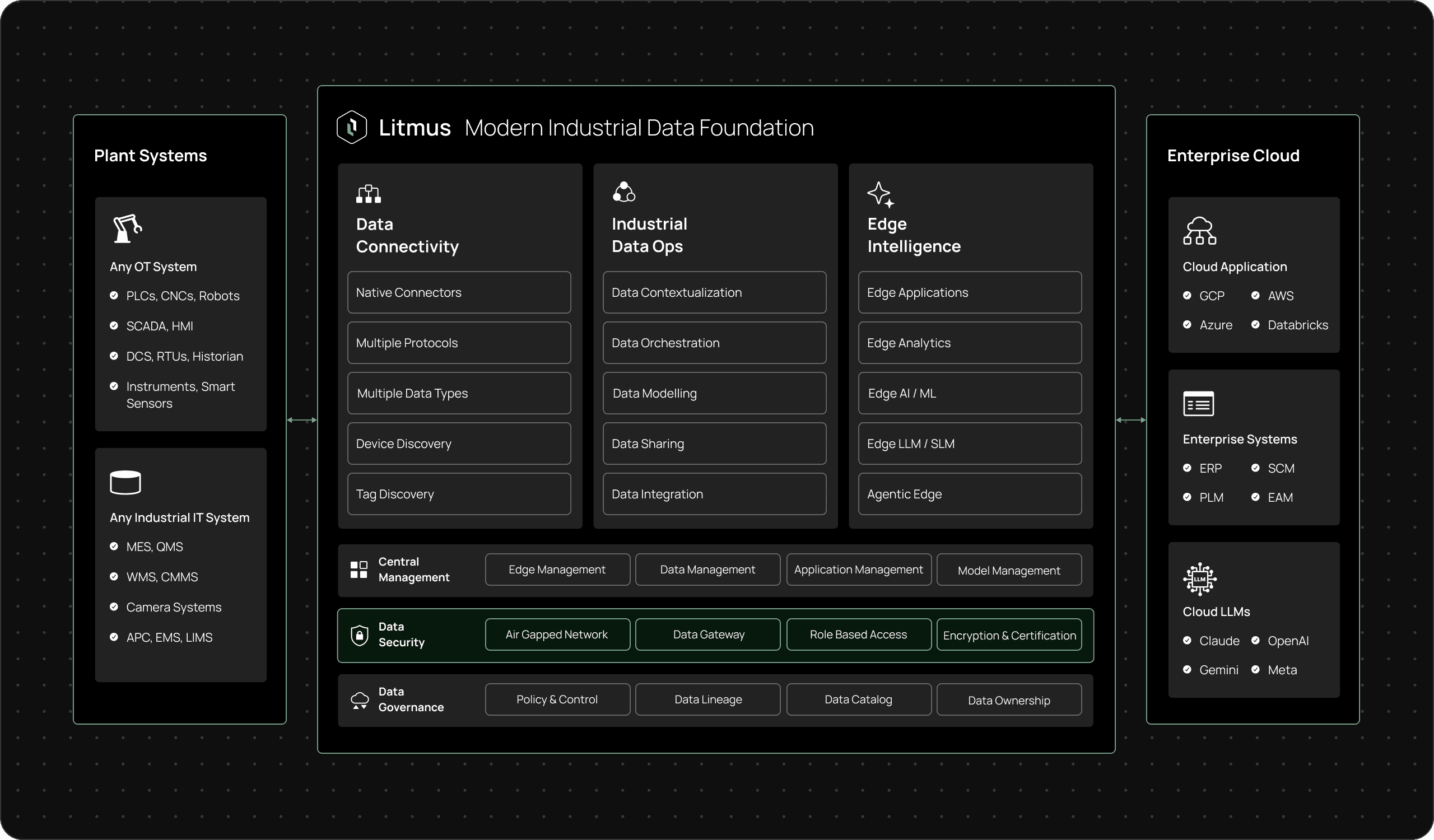Click the Central Management grid icon
1434x840 pixels.
click(x=358, y=570)
